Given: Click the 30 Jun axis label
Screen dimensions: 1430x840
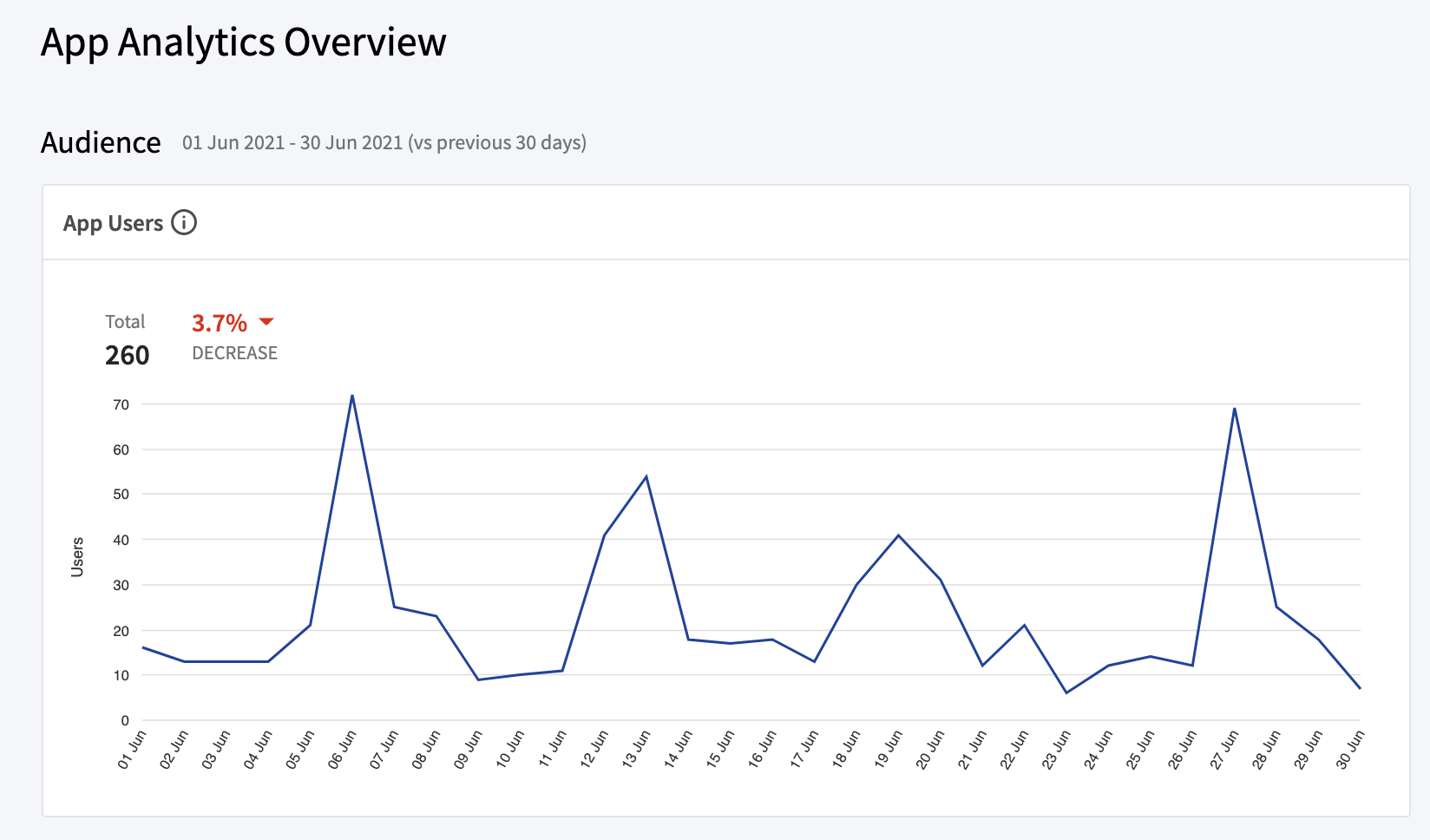Looking at the screenshot, I should [1350, 751].
